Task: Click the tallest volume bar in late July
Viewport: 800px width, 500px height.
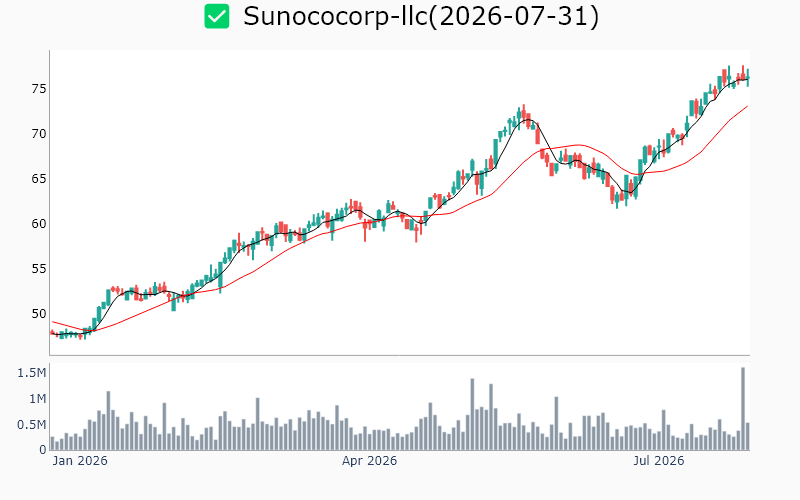Action: 743,409
